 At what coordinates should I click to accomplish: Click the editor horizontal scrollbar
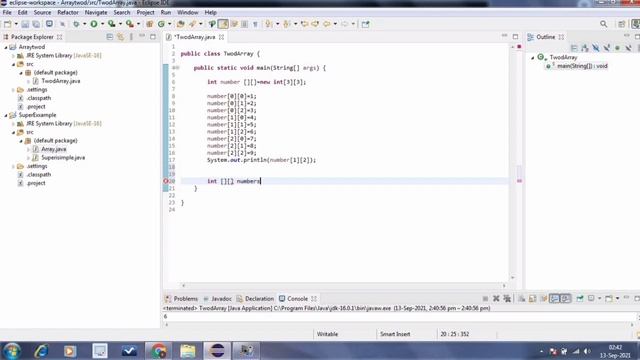pos(344,285)
